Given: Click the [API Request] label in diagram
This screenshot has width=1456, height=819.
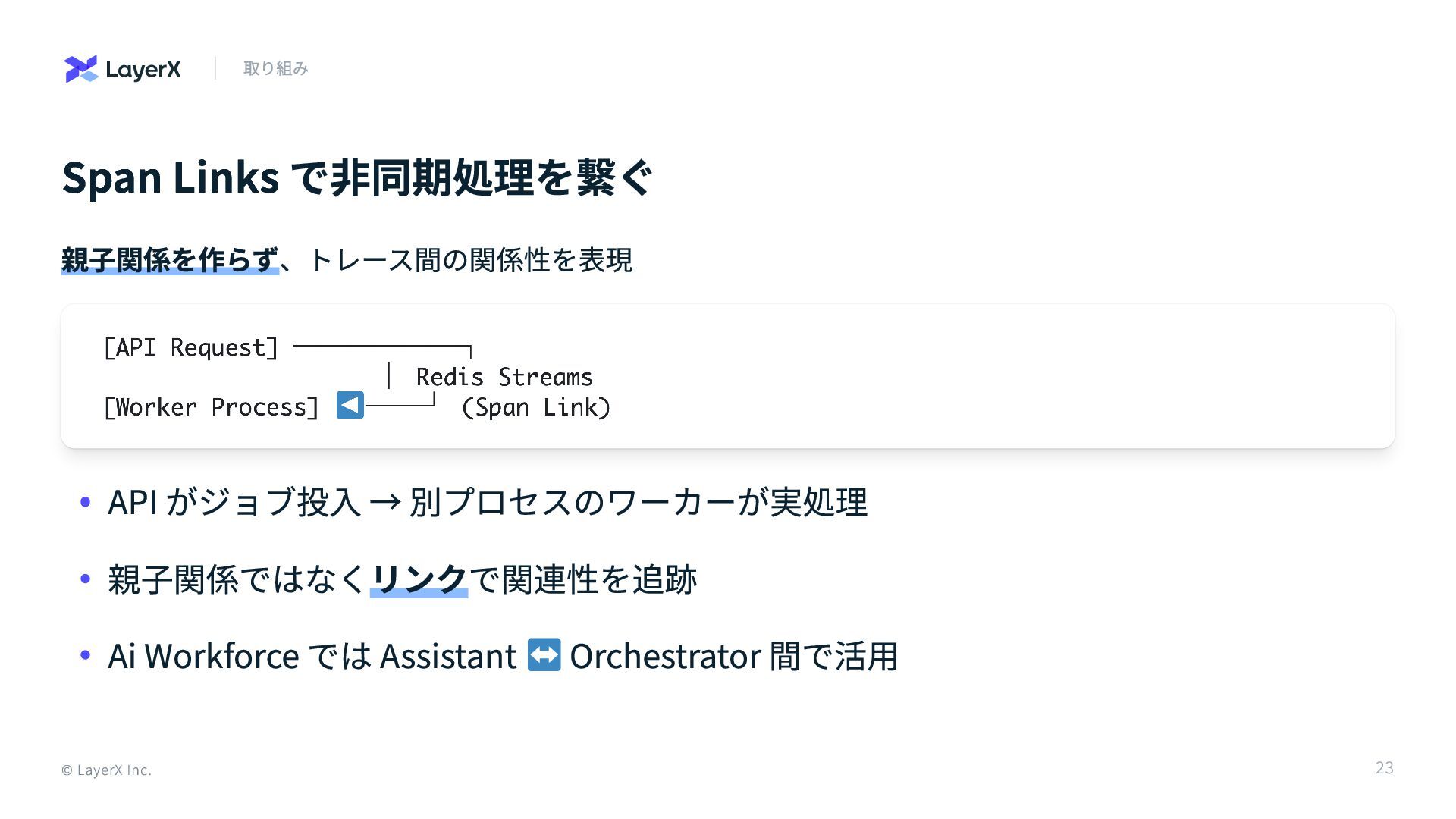Looking at the screenshot, I should coord(190,347).
